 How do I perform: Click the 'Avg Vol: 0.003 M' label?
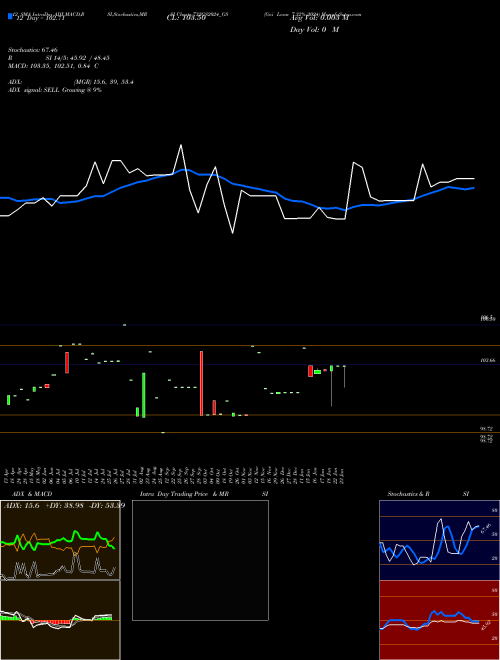319,17
